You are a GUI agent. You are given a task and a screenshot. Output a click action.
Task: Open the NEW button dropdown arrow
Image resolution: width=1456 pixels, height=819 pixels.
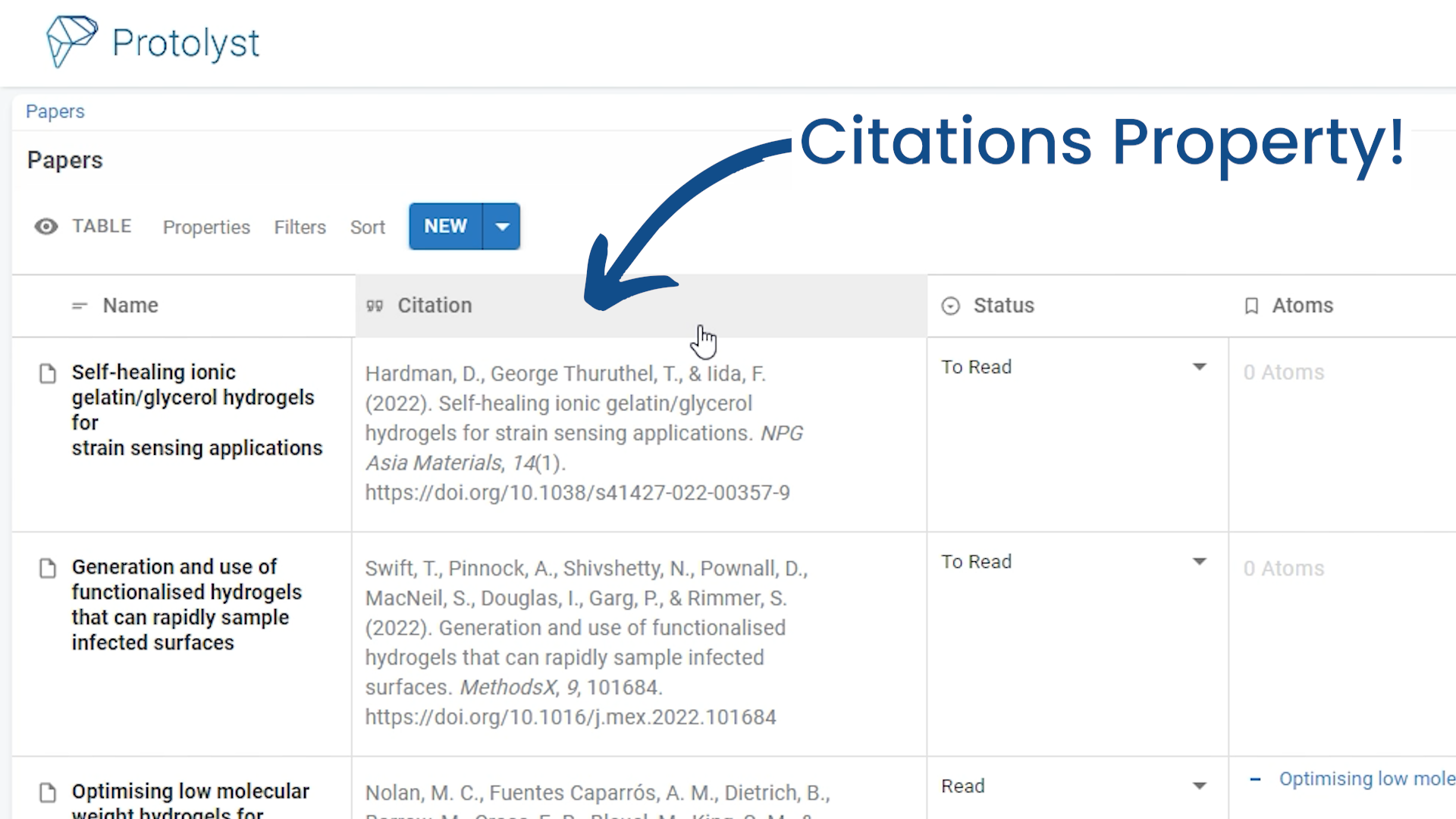(x=502, y=226)
